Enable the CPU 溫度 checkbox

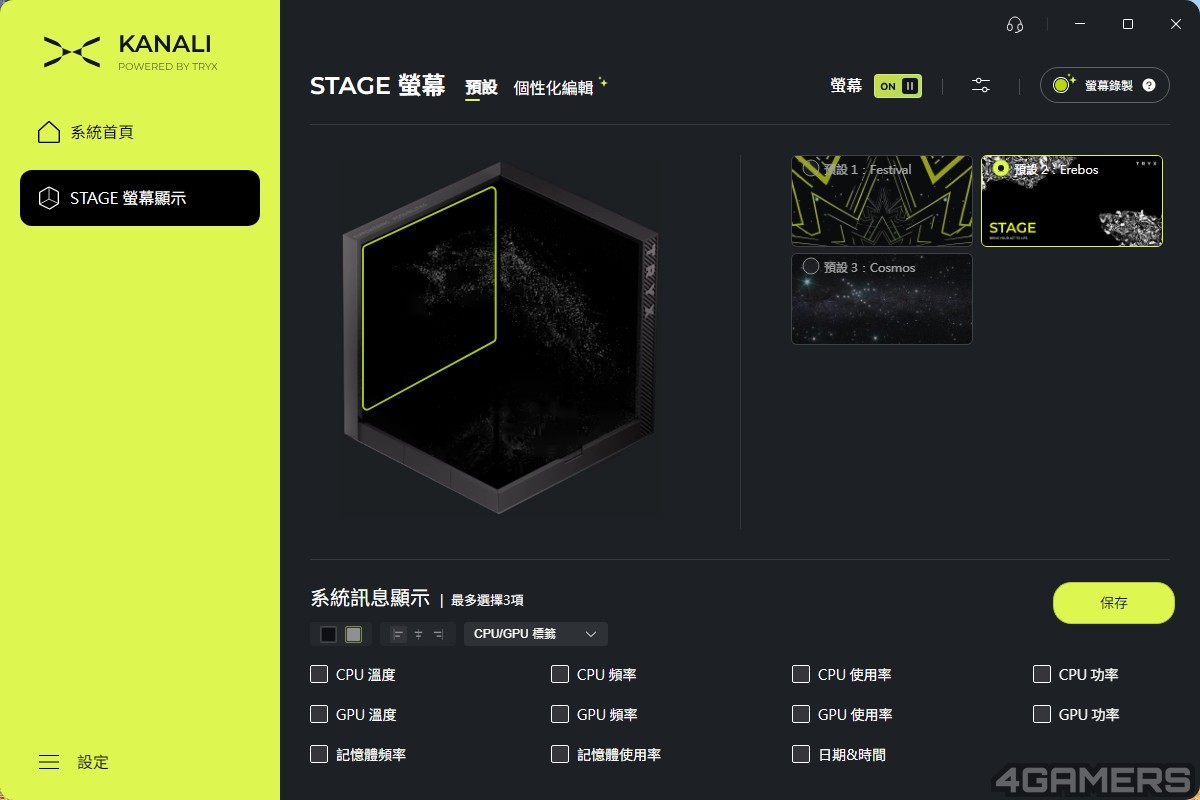click(x=319, y=674)
